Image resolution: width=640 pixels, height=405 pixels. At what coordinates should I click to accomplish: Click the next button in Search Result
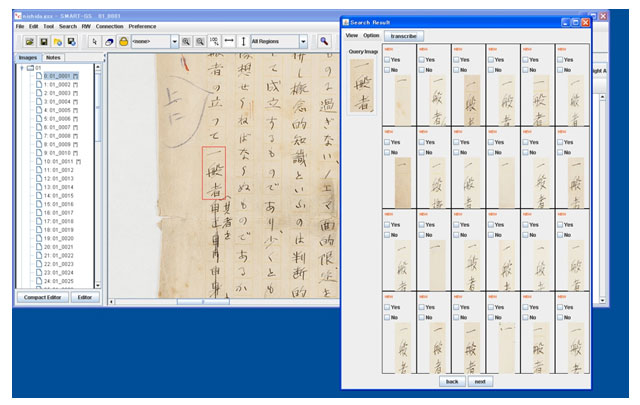click(x=481, y=381)
